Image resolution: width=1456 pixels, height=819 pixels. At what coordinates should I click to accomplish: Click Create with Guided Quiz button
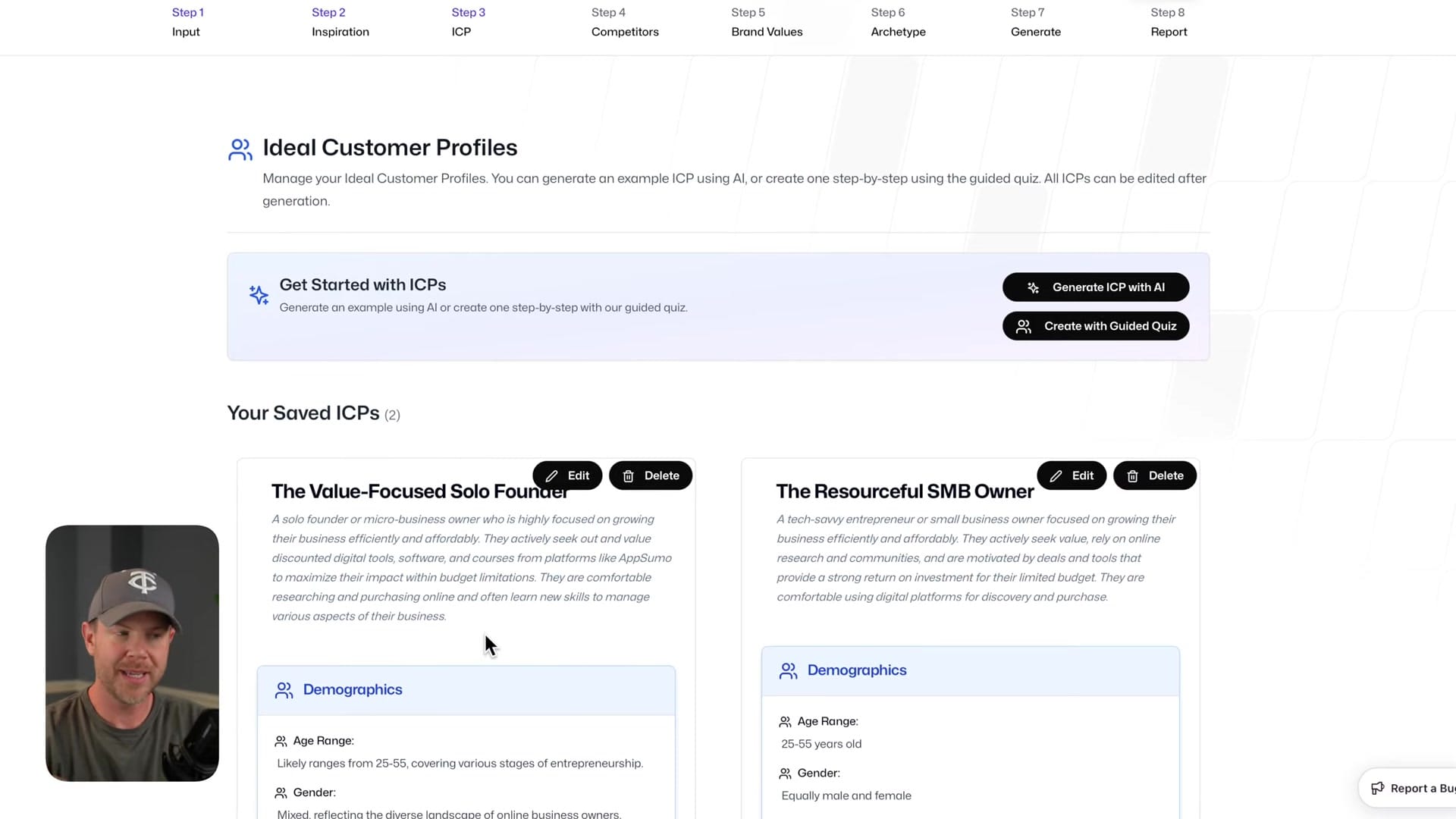coord(1095,326)
